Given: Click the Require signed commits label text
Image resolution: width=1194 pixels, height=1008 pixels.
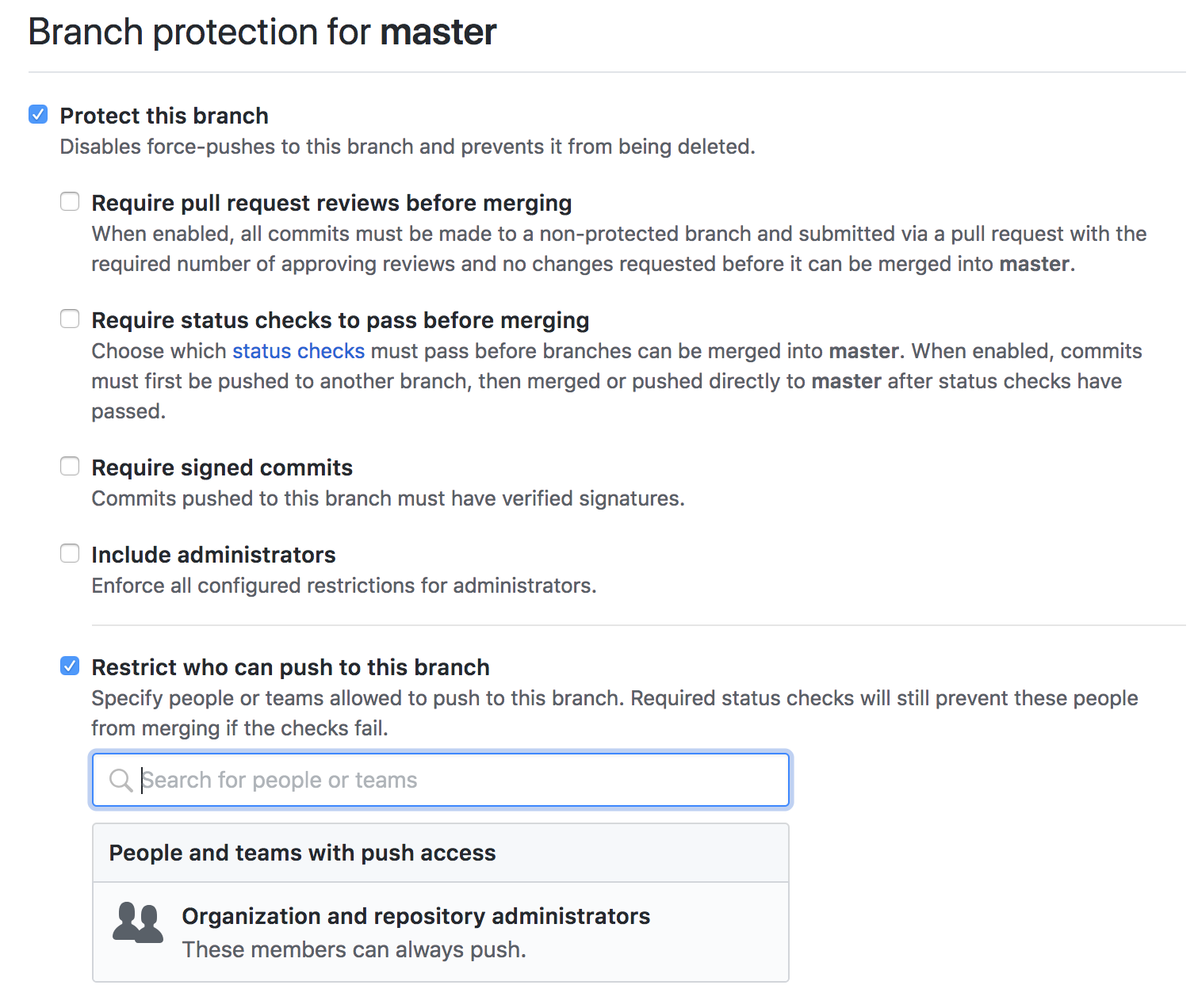Looking at the screenshot, I should [x=222, y=468].
